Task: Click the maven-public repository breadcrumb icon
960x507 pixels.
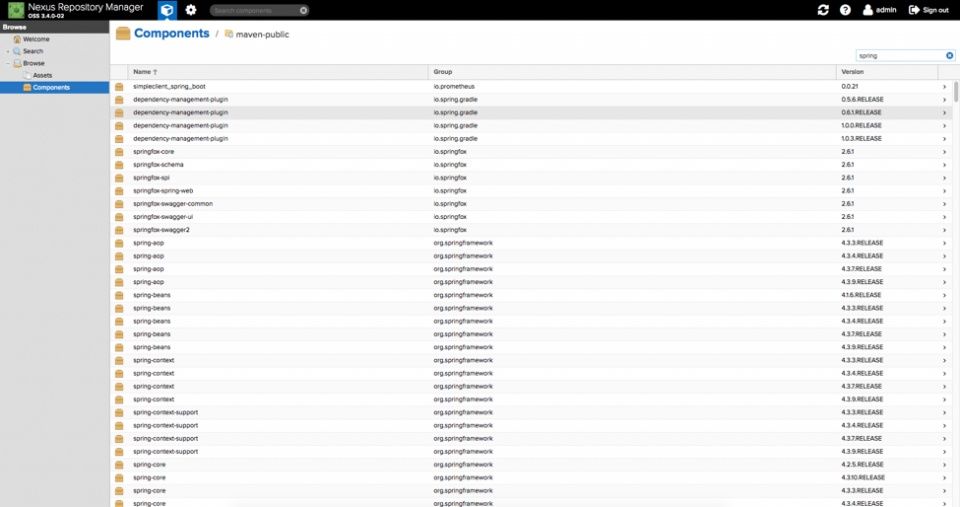Action: tap(229, 34)
